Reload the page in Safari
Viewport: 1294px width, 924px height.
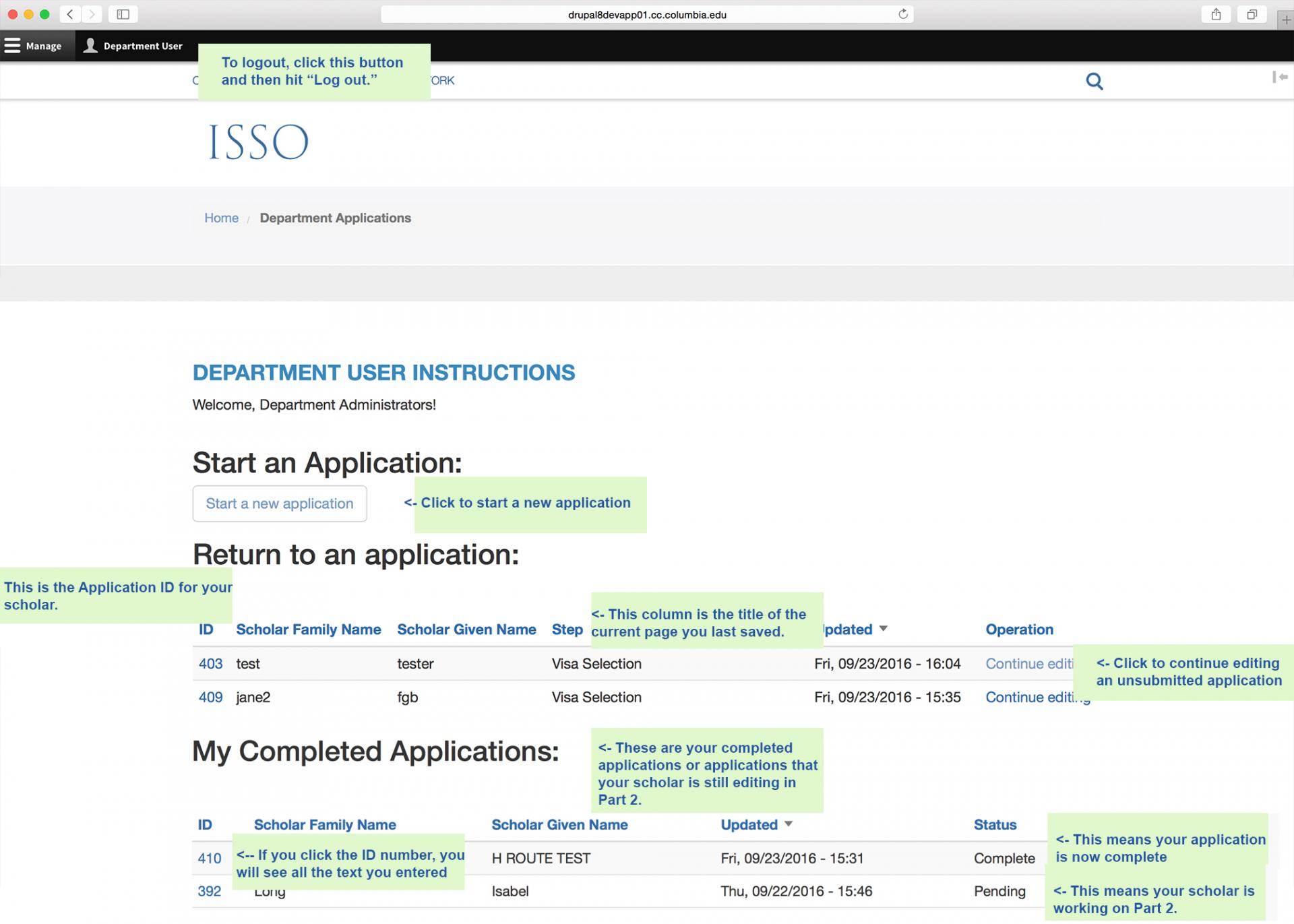click(902, 14)
